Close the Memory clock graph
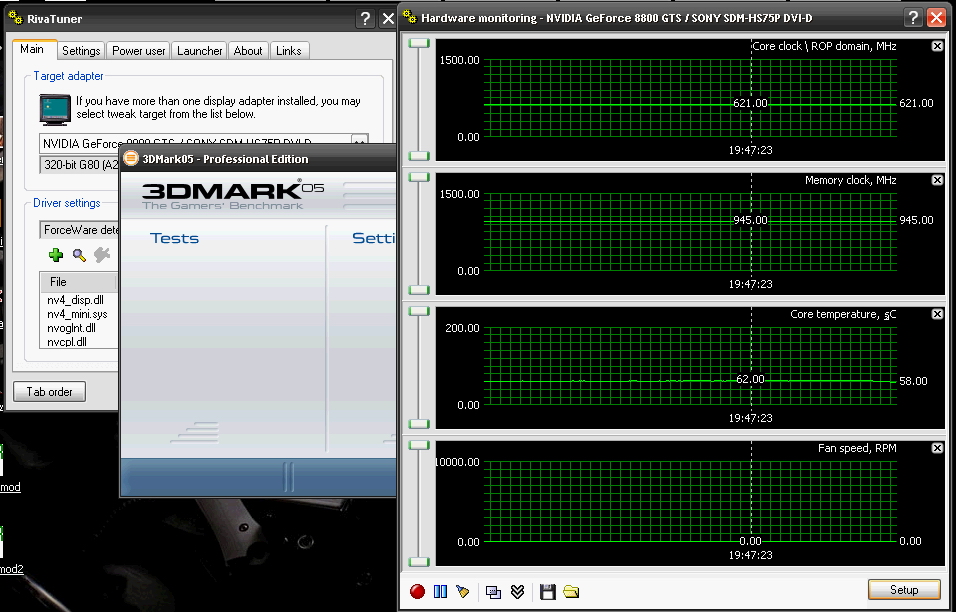956x612 pixels. click(937, 180)
